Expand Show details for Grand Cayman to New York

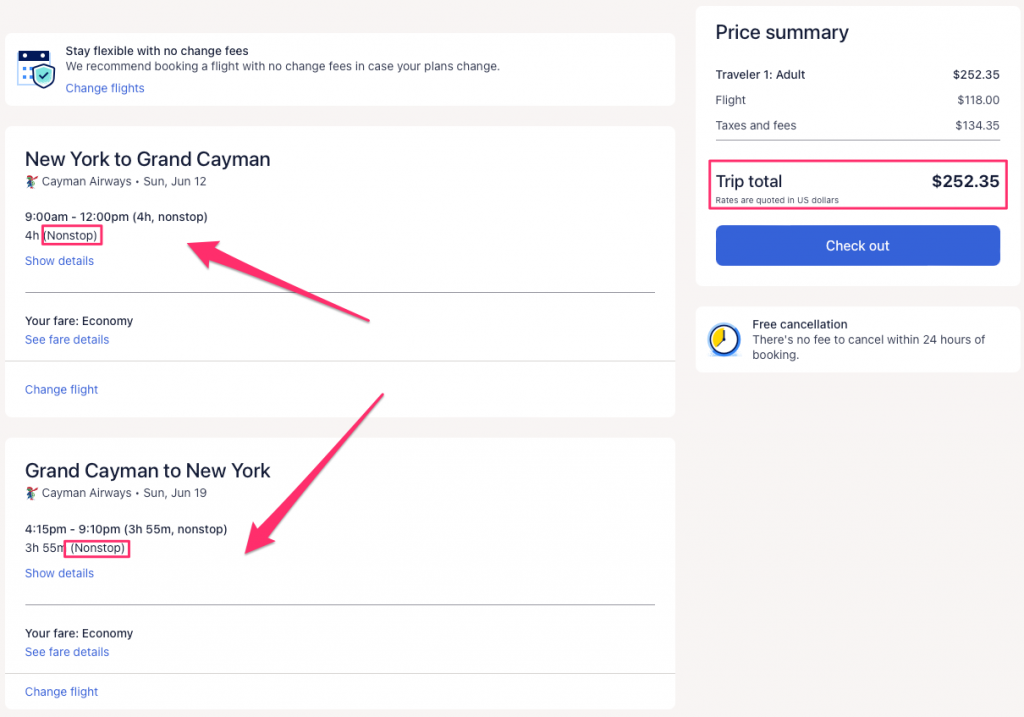click(x=59, y=573)
